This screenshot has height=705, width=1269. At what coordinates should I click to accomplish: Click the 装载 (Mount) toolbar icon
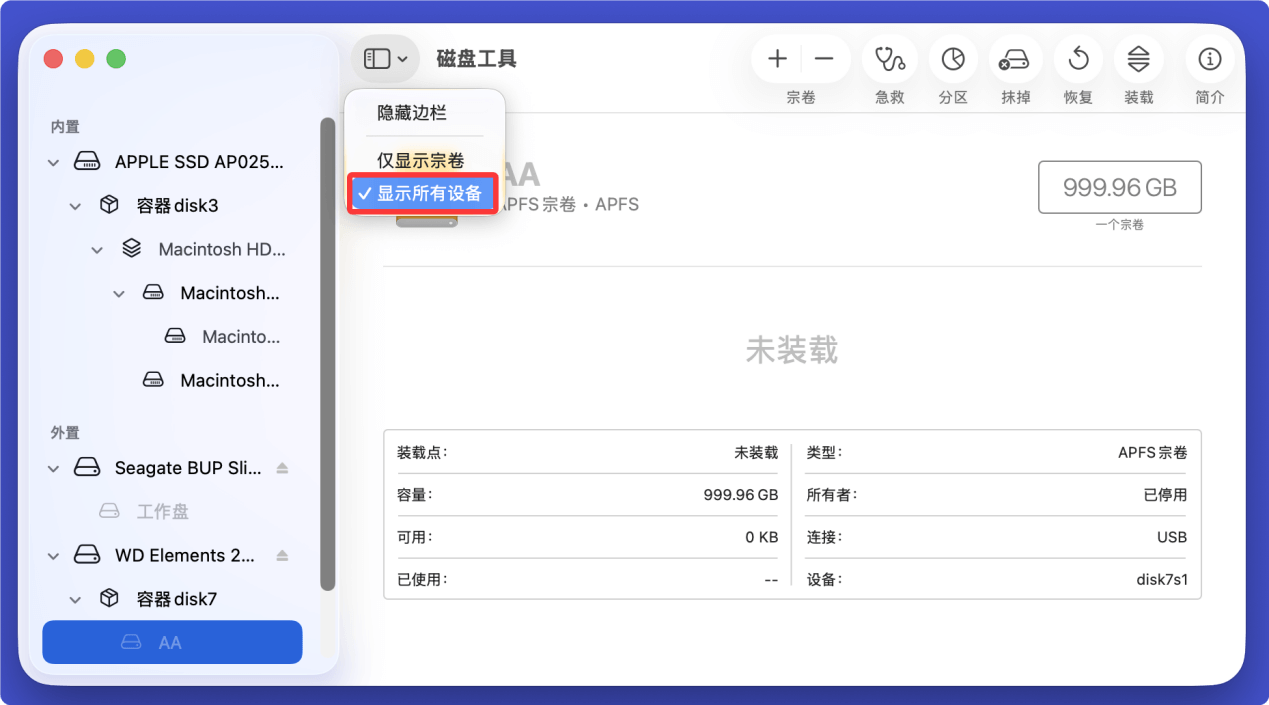point(1139,58)
